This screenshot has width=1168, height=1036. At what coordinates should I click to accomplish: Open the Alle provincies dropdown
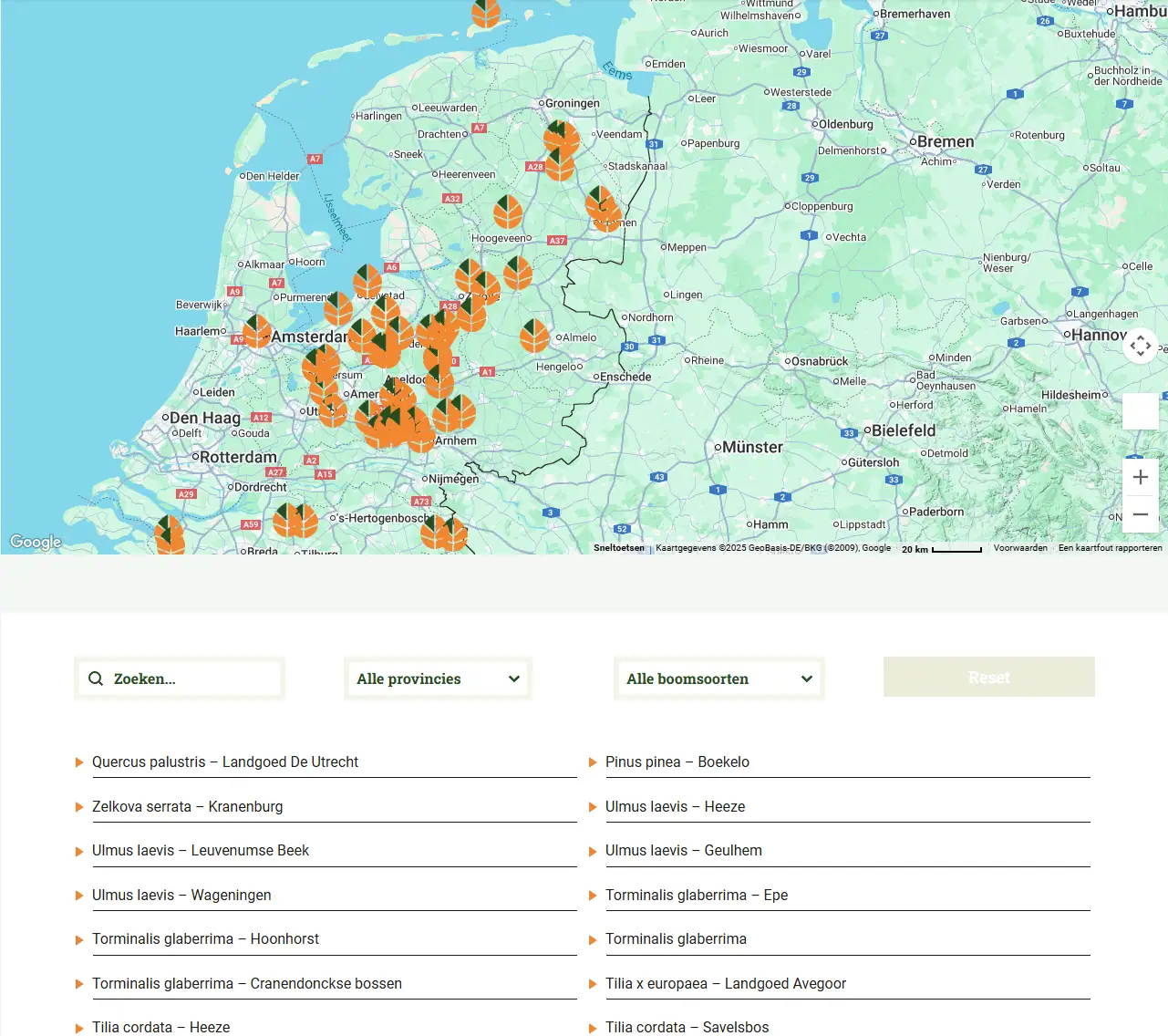438,679
